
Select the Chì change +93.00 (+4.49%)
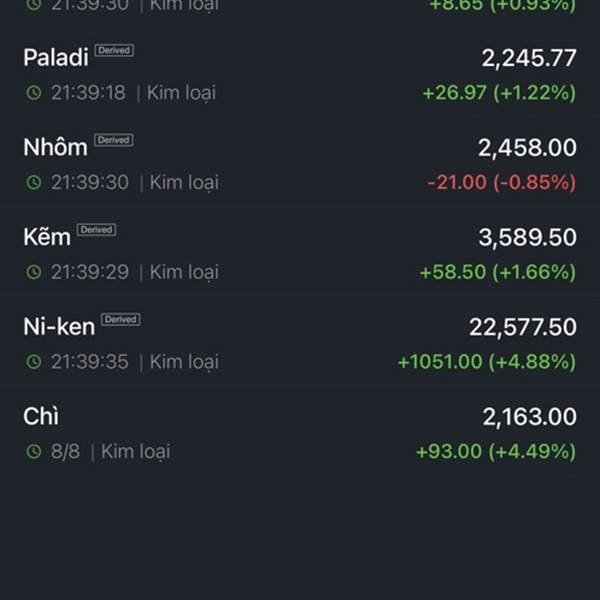[496, 452]
